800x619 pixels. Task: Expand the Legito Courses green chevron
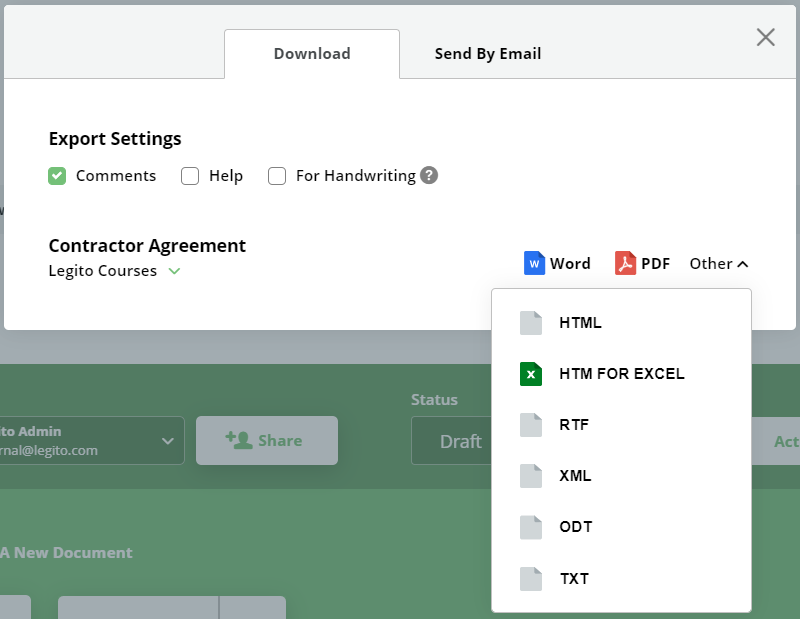pyautogui.click(x=174, y=271)
